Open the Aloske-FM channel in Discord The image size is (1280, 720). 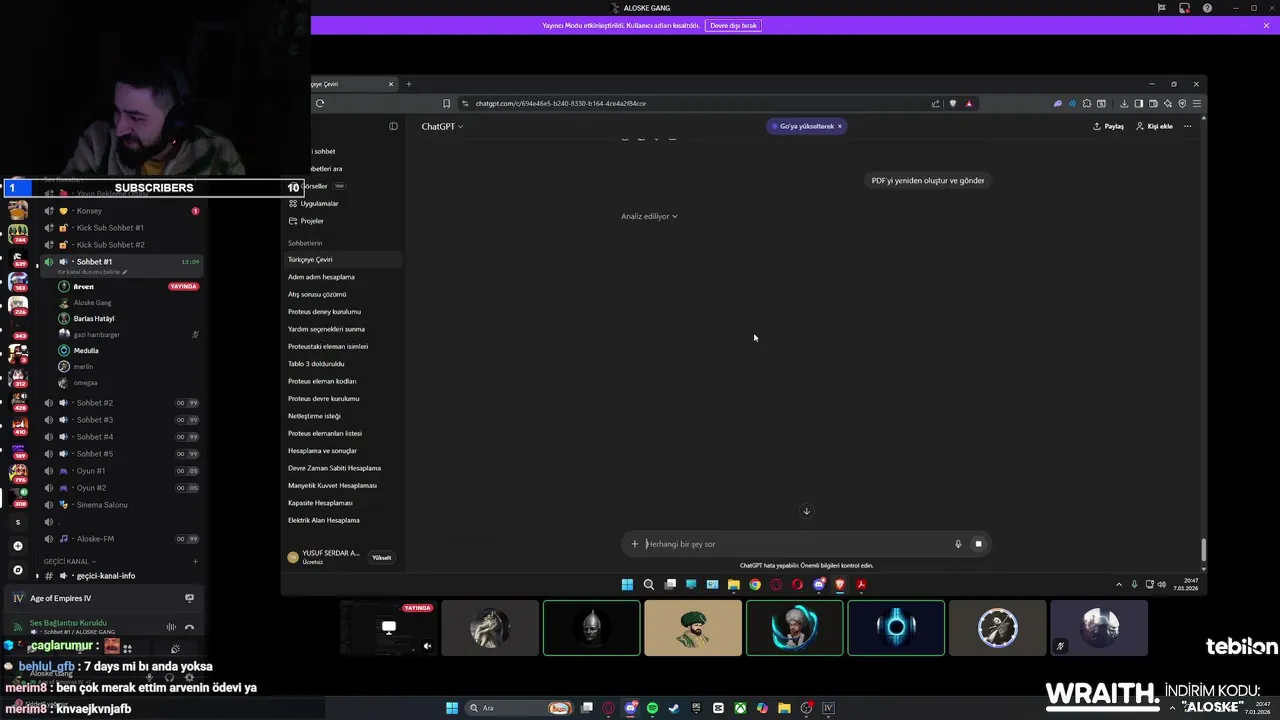(120, 539)
